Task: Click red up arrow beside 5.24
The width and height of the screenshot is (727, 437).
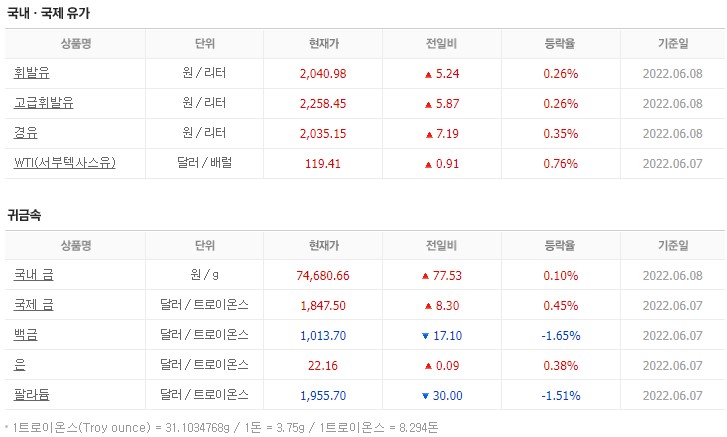Action: pyautogui.click(x=428, y=74)
